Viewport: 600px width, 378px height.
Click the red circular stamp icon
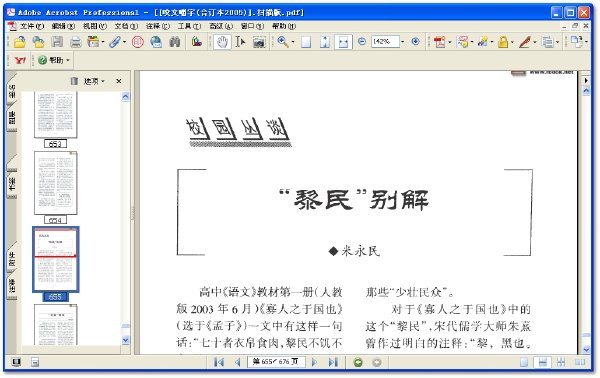pyautogui.click(x=137, y=42)
